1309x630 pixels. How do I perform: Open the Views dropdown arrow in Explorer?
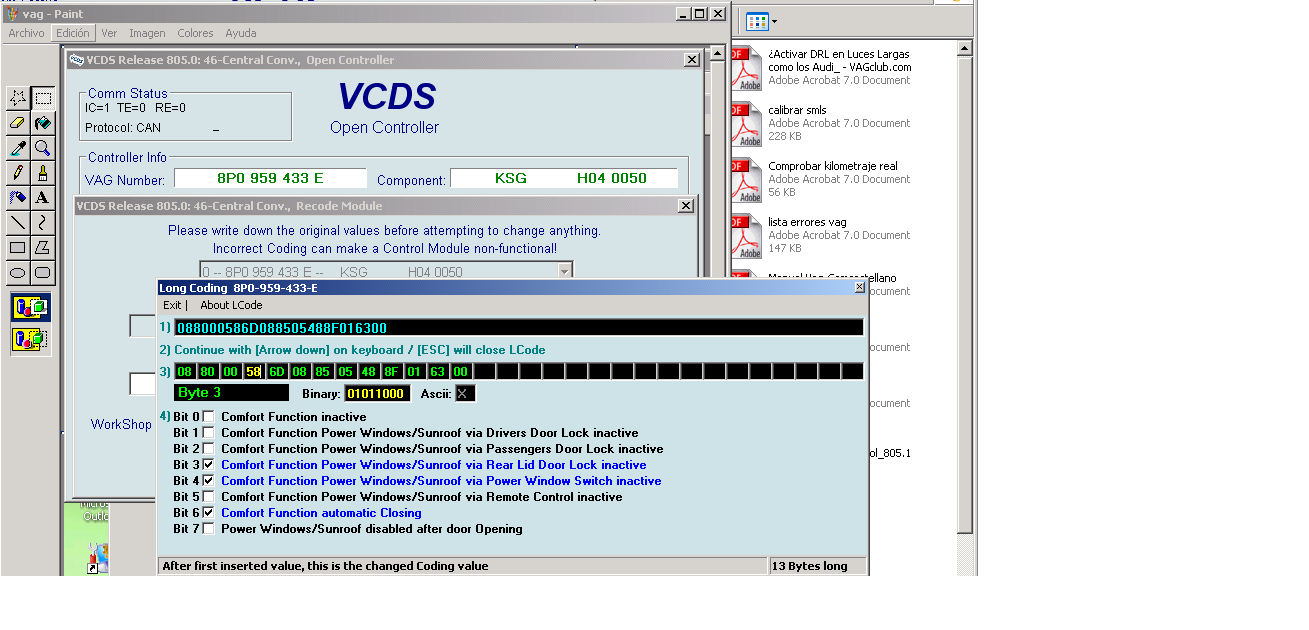[x=774, y=21]
